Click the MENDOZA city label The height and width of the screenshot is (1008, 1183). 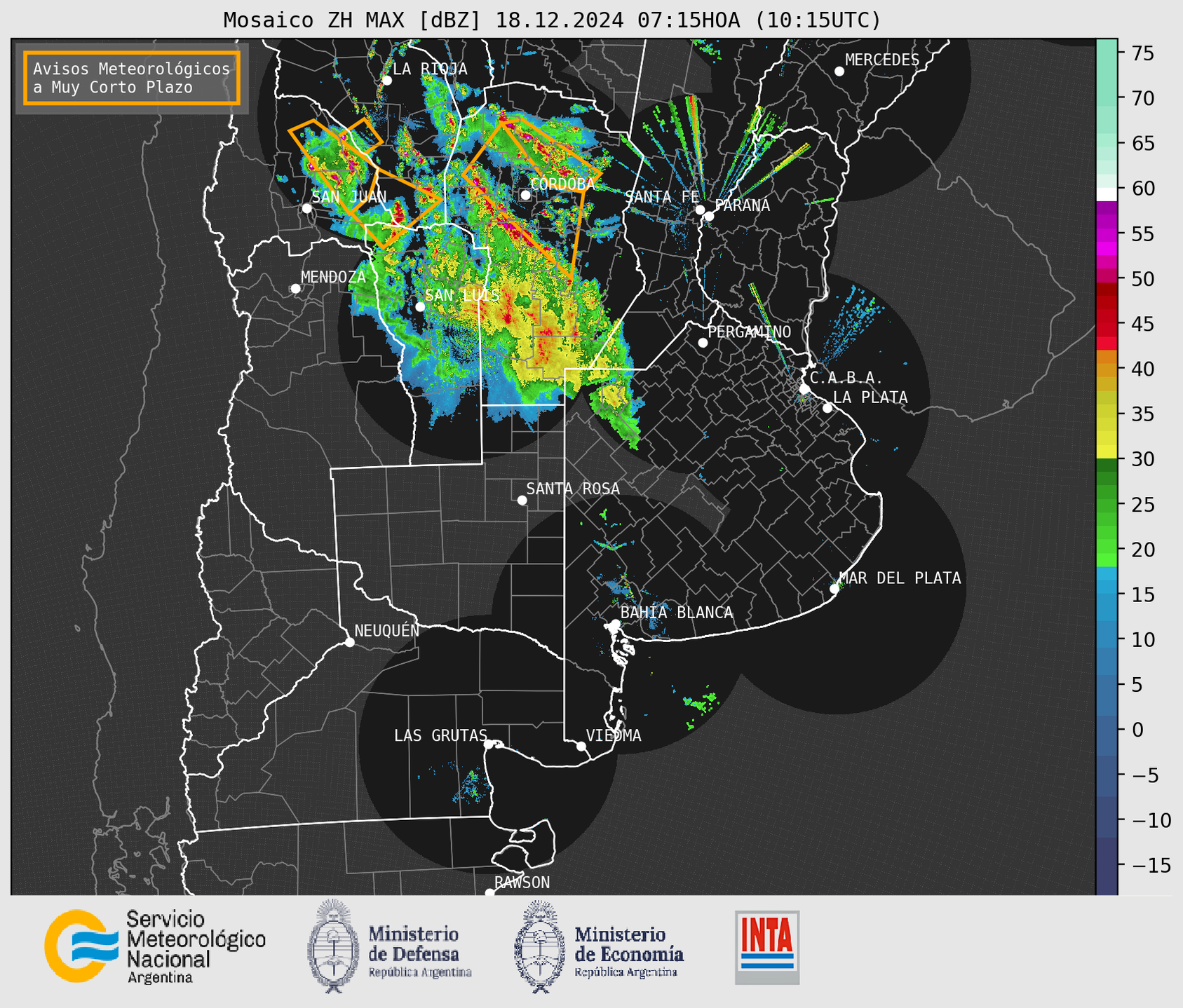pos(333,277)
